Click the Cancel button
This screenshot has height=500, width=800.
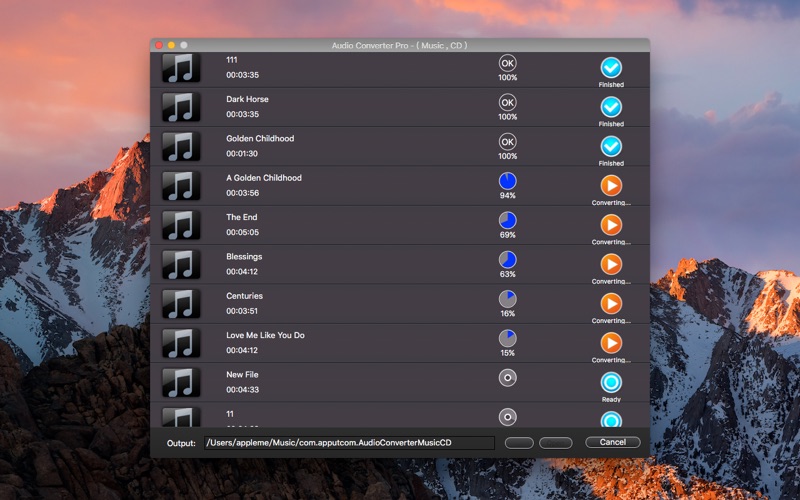612,442
